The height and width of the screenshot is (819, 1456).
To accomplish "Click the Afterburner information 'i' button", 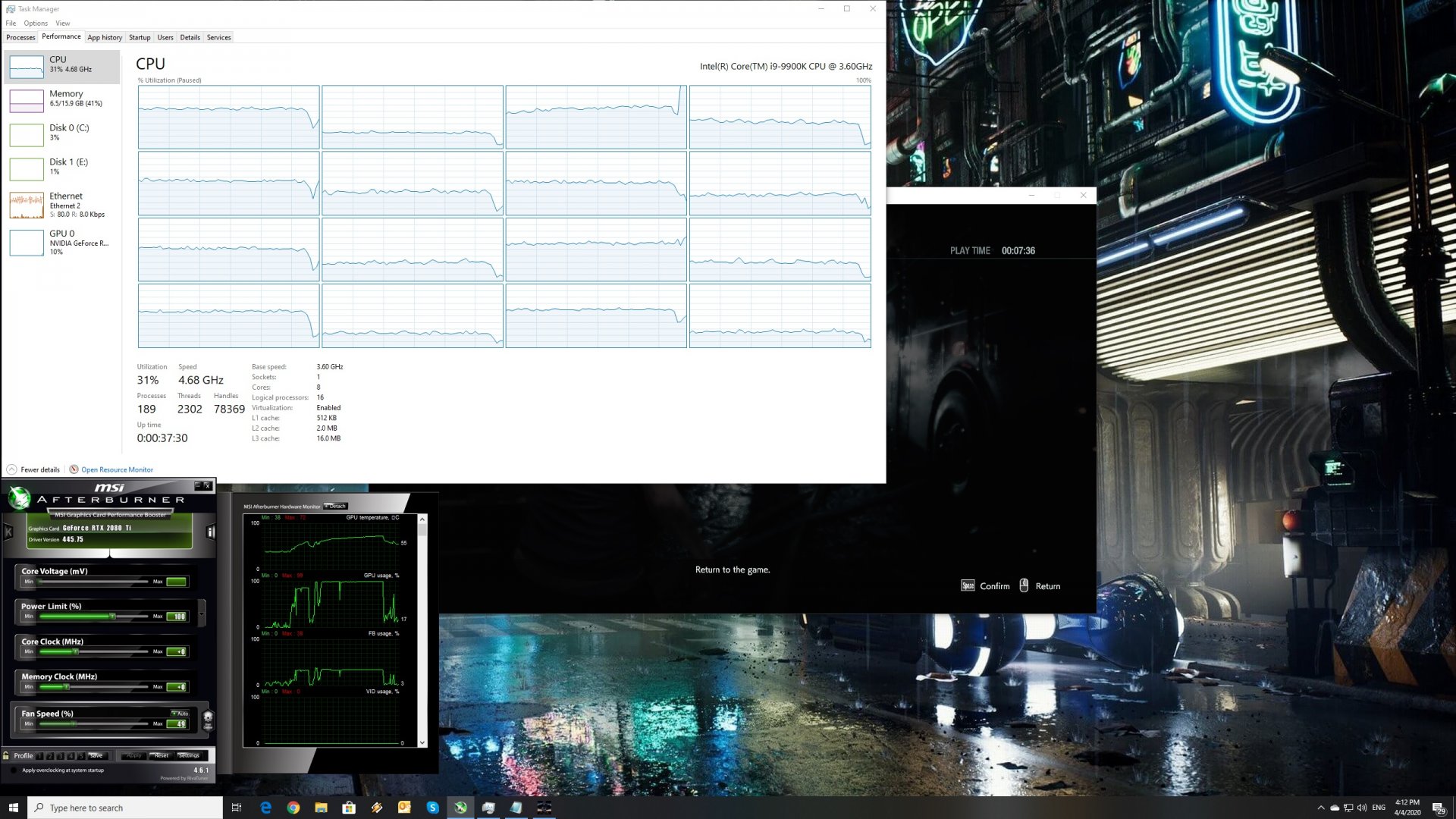I will [210, 532].
